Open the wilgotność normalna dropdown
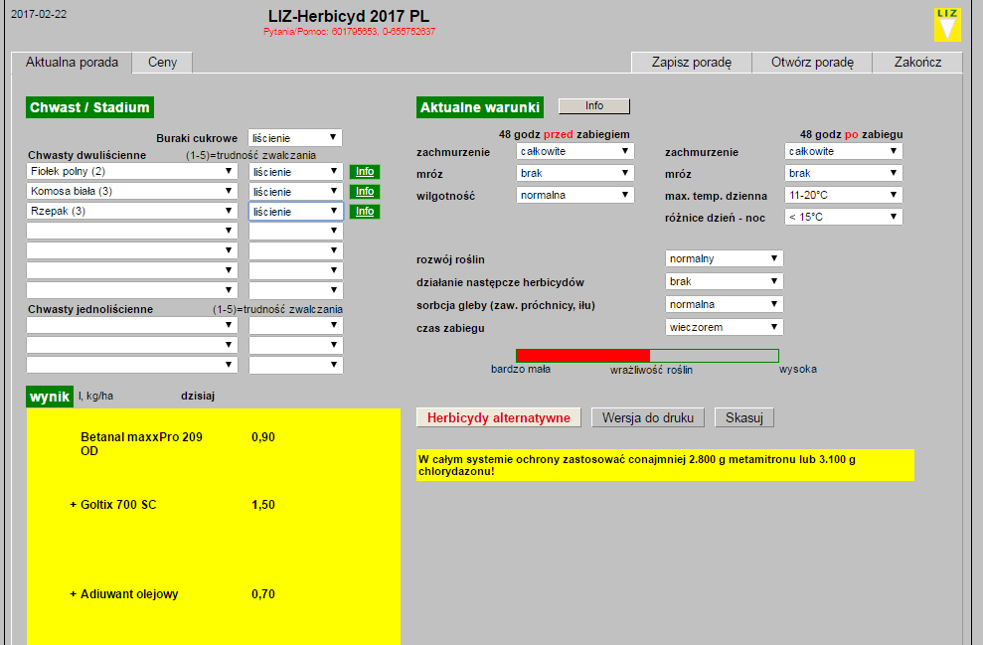Viewport: 983px width, 645px height. (575, 195)
